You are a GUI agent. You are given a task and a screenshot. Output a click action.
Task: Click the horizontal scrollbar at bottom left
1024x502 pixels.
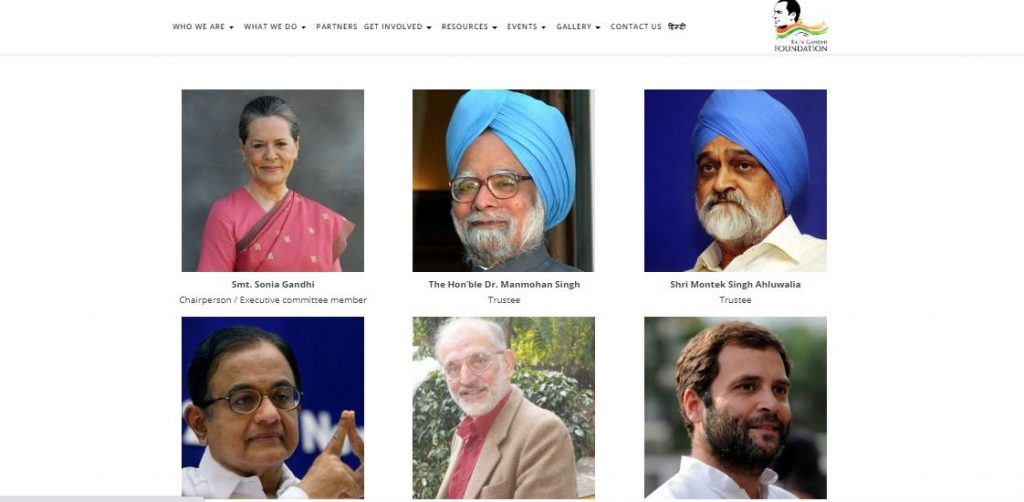102,499
